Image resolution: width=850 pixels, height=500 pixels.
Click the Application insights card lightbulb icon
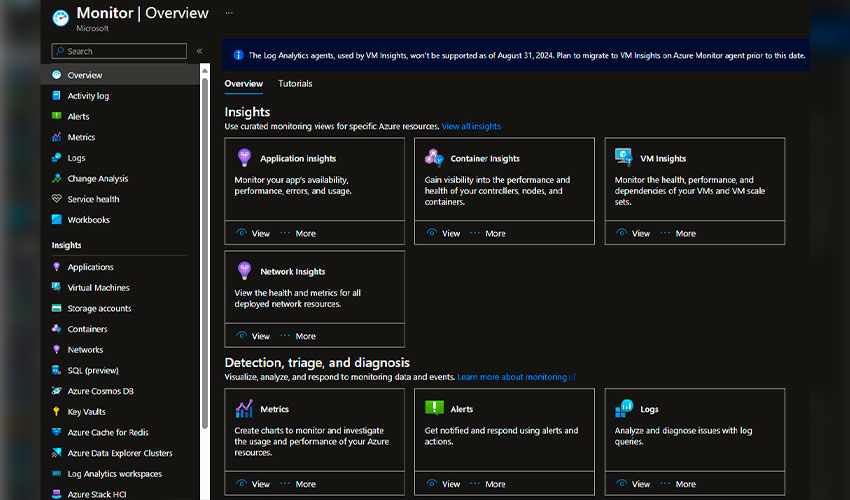tap(244, 157)
